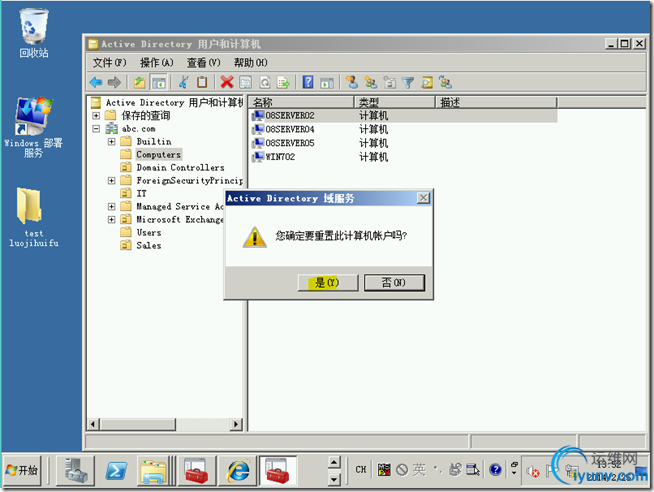
Task: Open the 文件(F) menu
Action: 109,63
